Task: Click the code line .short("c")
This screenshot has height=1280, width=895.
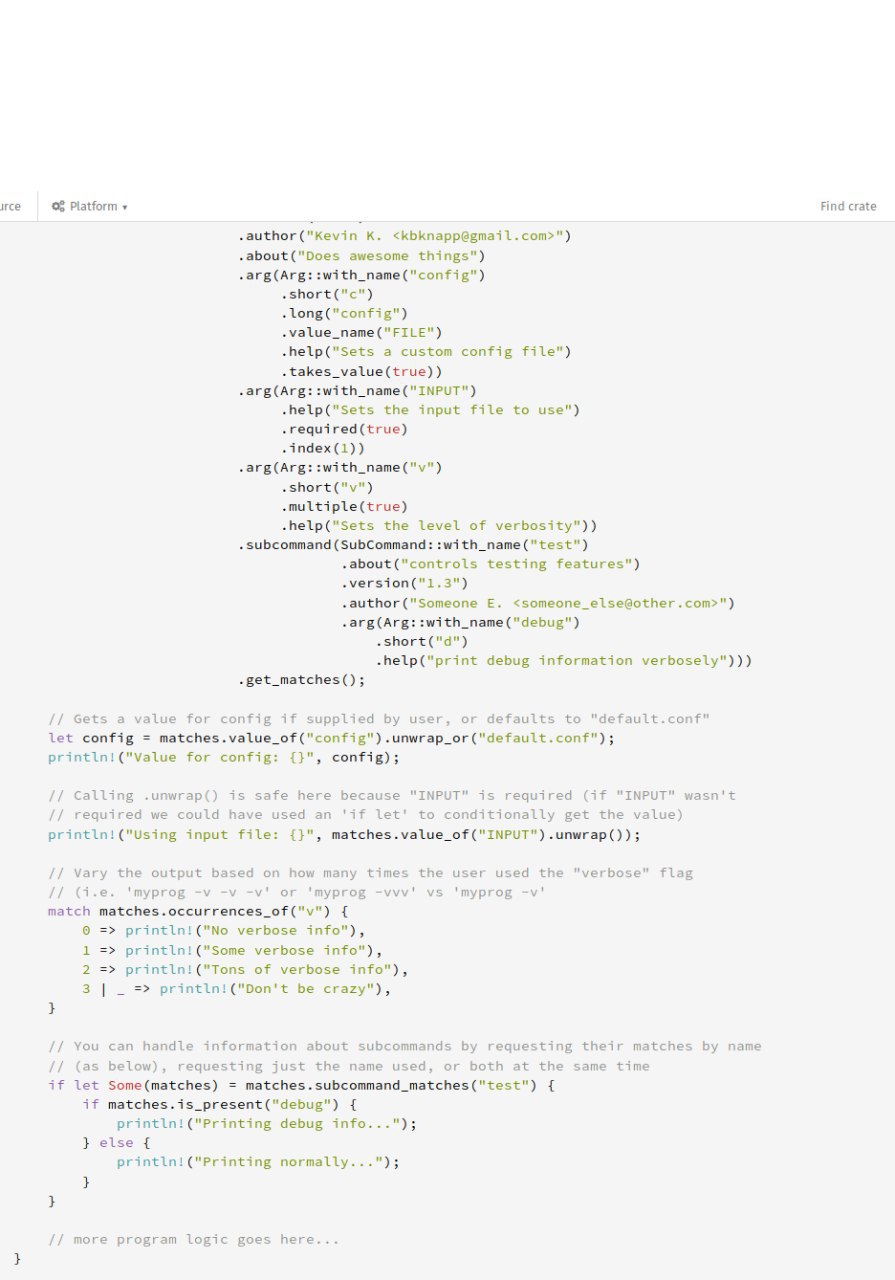Action: point(327,294)
